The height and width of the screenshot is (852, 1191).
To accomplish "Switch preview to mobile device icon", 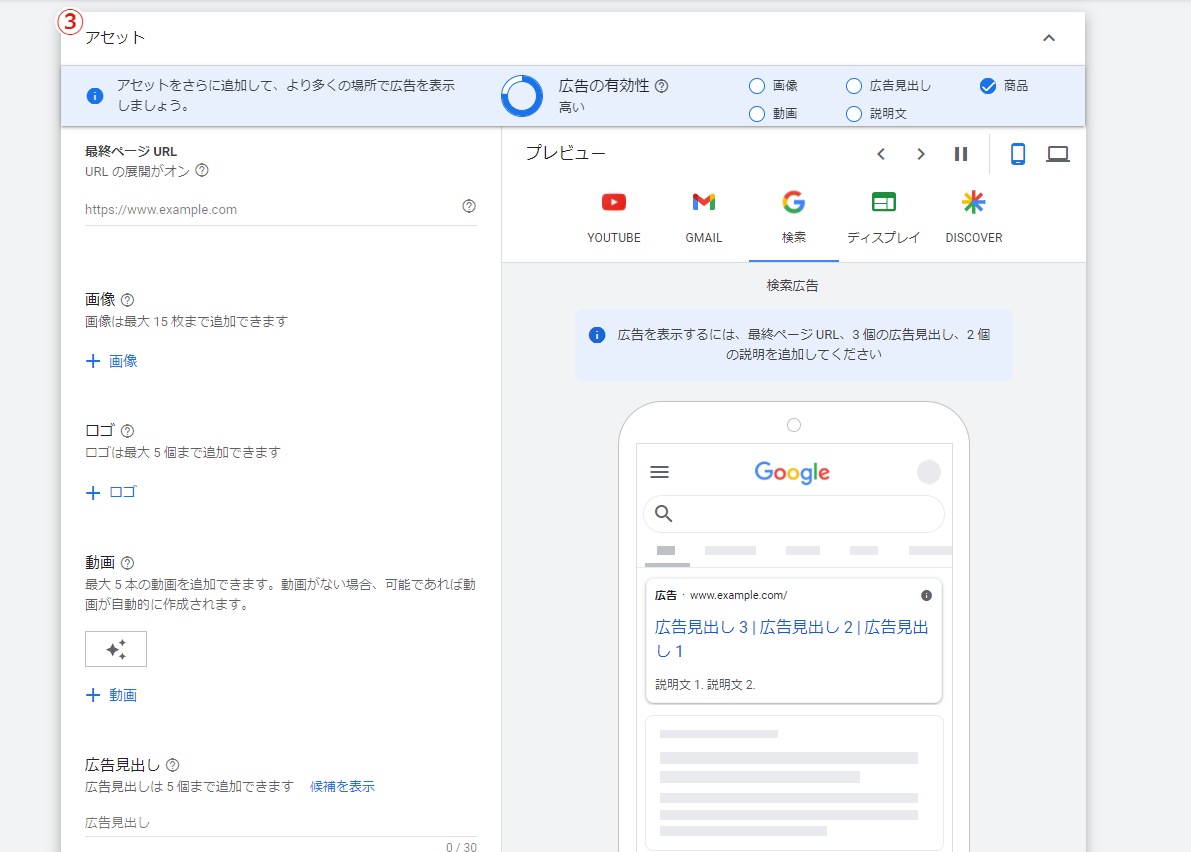I will (1018, 154).
